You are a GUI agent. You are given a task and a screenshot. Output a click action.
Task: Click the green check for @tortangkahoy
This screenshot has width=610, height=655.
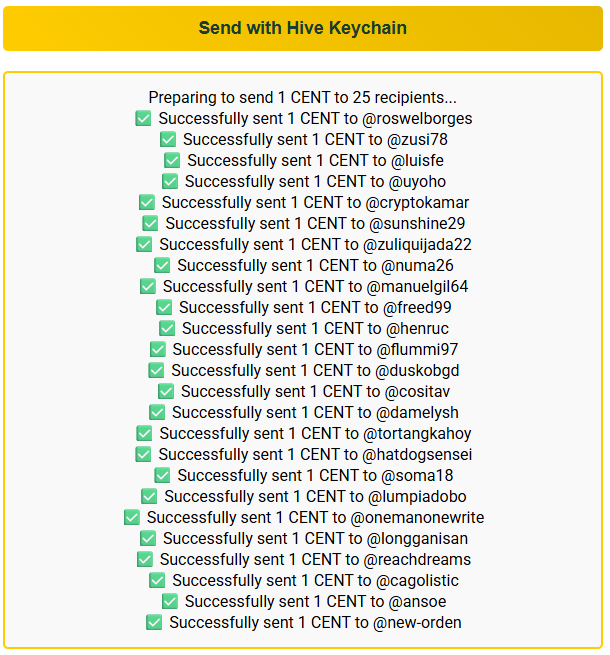pyautogui.click(x=145, y=433)
